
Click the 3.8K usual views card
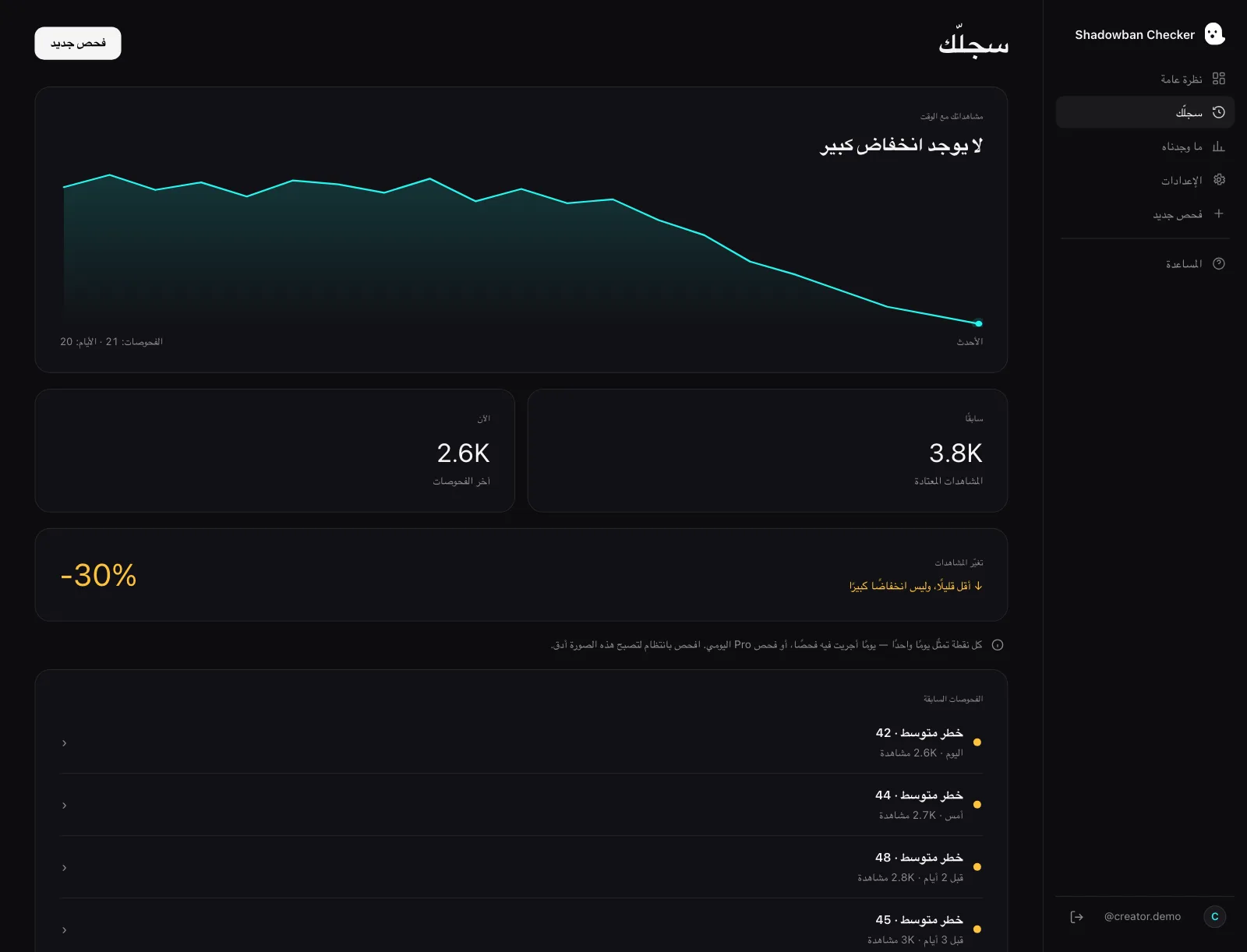point(768,450)
